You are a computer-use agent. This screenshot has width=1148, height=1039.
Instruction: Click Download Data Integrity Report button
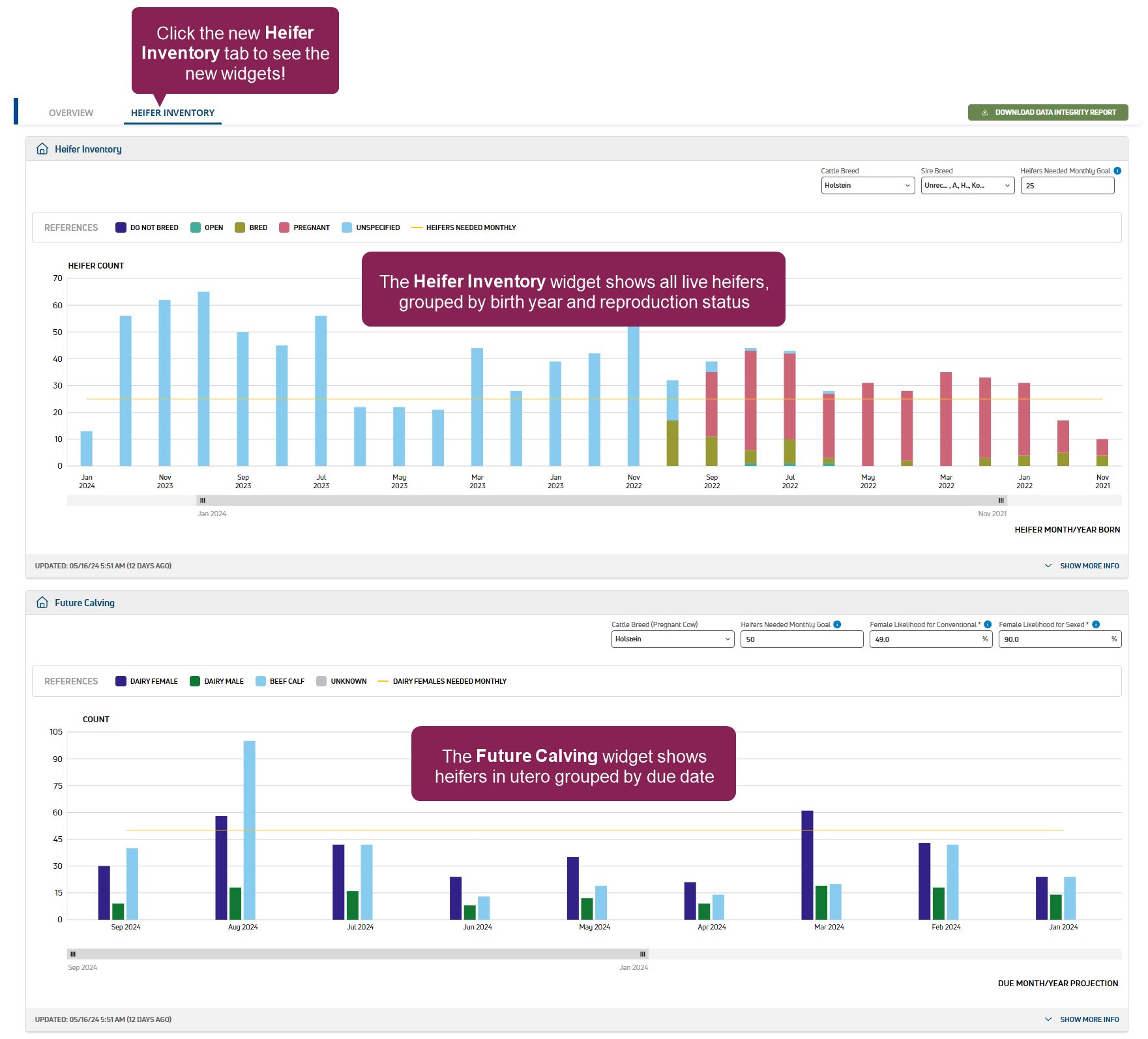tap(1048, 113)
